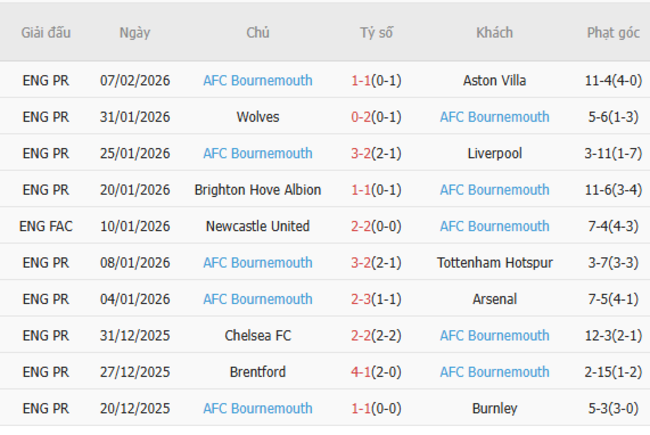
Task: Click the date 25/01/2026
Action: (135, 153)
